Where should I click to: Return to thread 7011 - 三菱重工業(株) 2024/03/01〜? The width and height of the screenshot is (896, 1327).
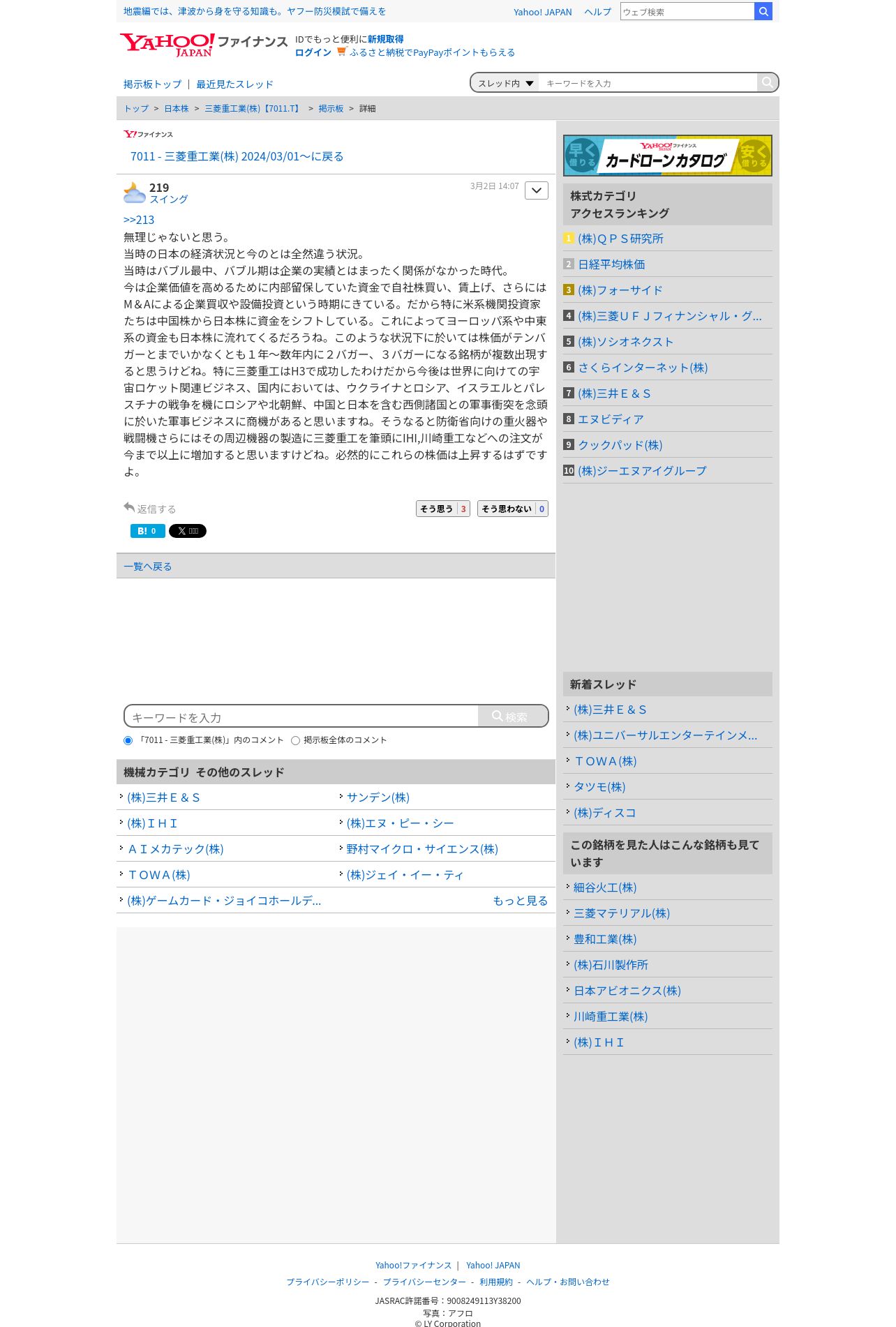(237, 156)
